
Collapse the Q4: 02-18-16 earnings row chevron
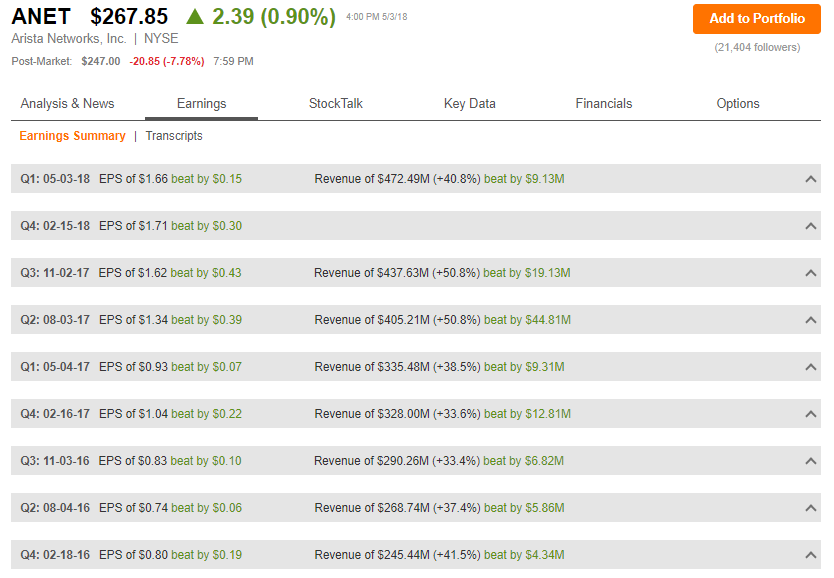tap(811, 555)
